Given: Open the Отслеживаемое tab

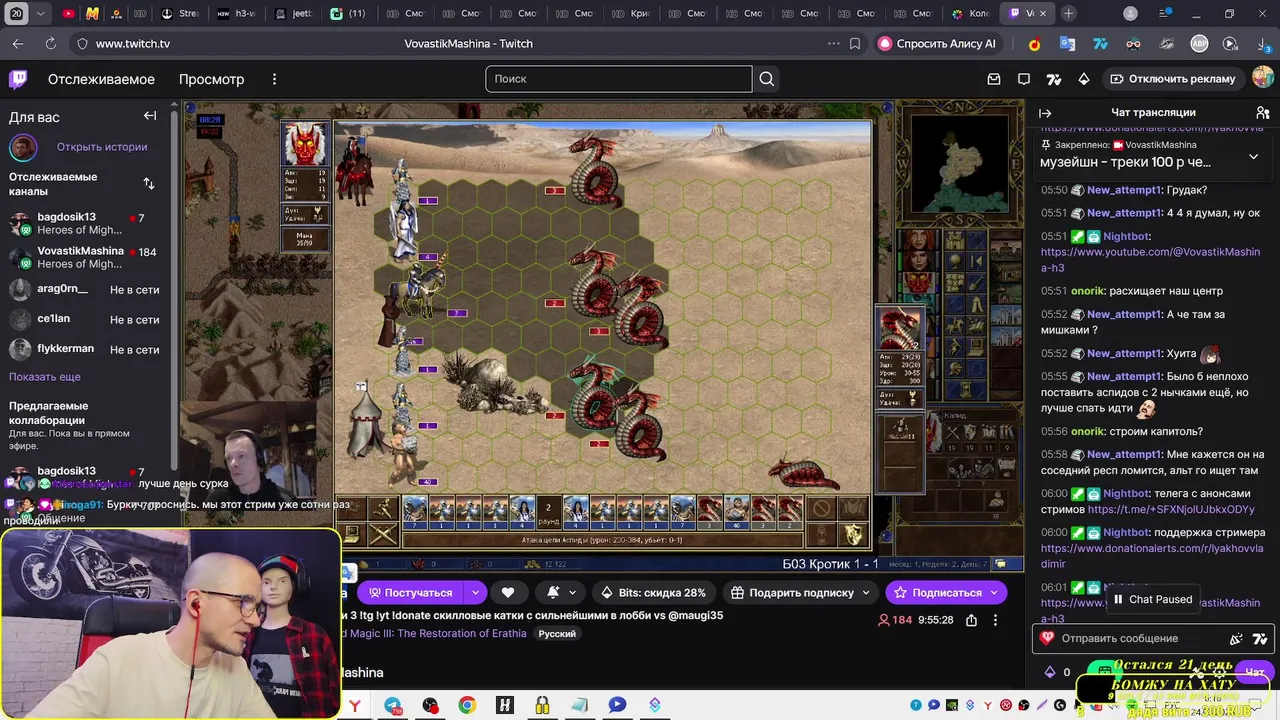Looking at the screenshot, I should pos(101,79).
